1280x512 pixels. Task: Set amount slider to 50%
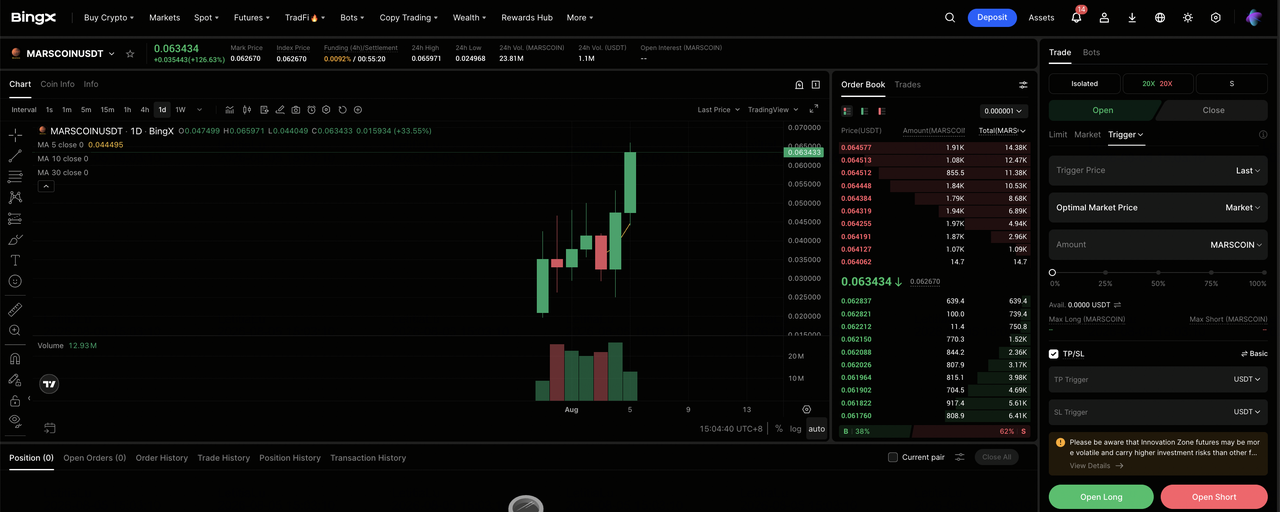coord(1158,272)
